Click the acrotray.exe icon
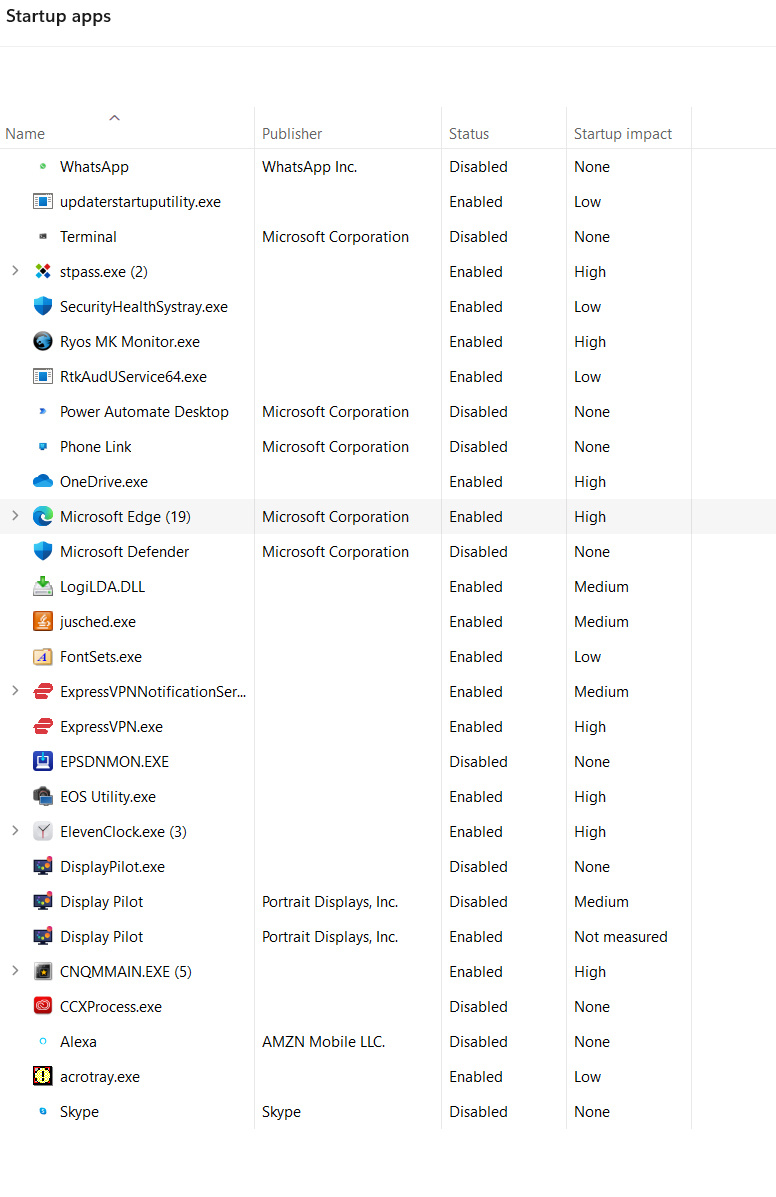776x1197 pixels. point(43,1076)
